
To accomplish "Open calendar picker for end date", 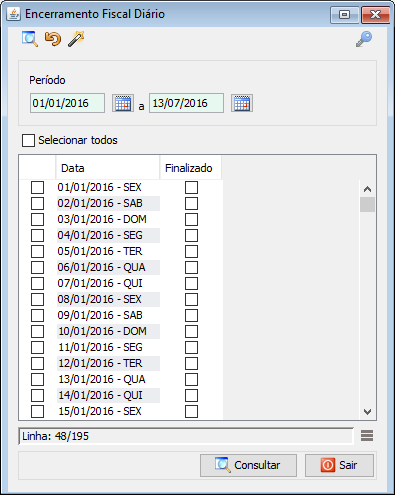I will tap(242, 103).
